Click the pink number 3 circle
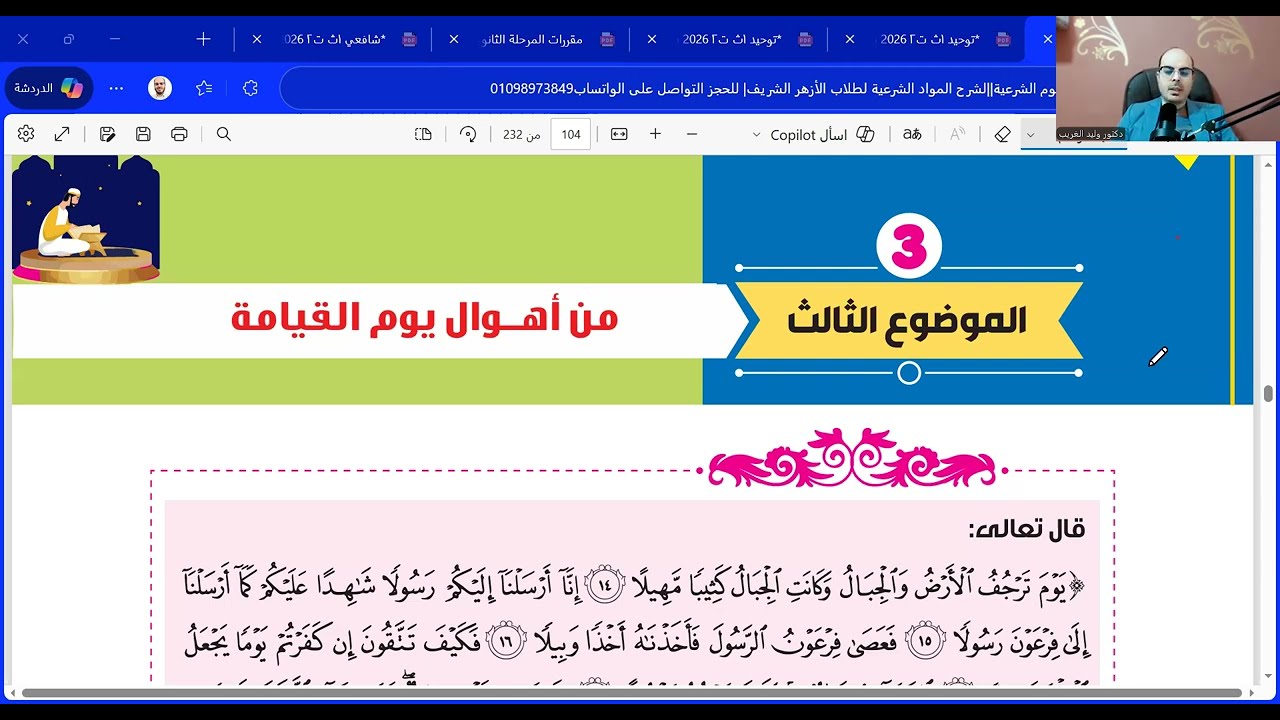Image resolution: width=1280 pixels, height=720 pixels. (909, 246)
